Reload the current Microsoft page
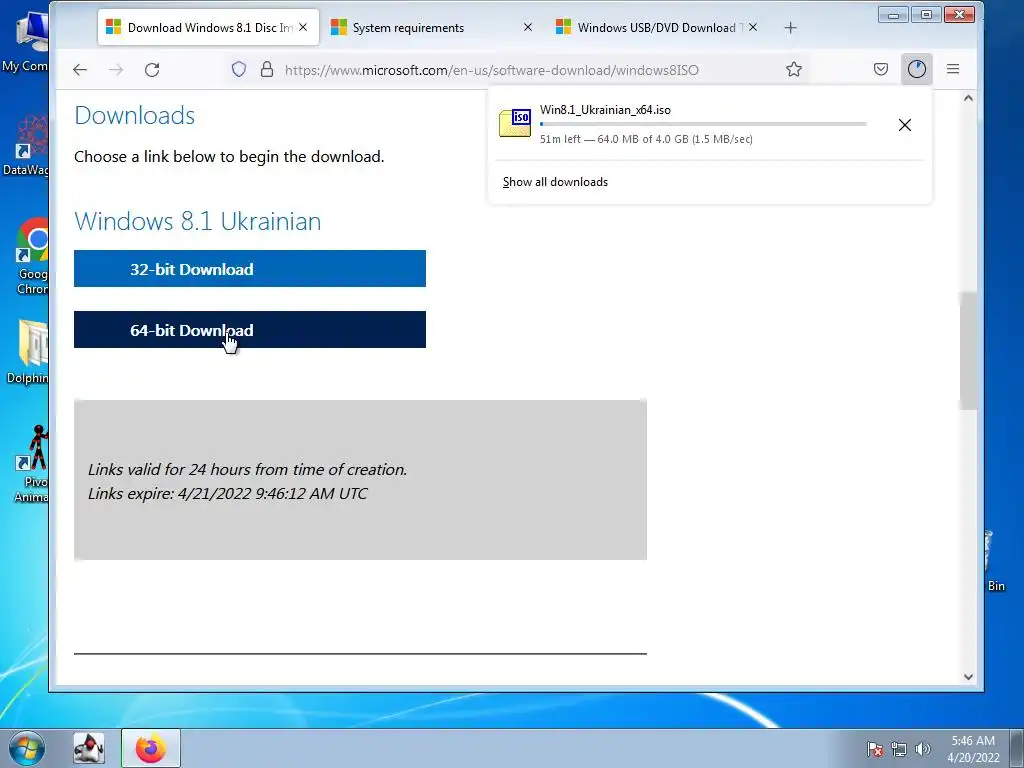The width and height of the screenshot is (1024, 768). 152,69
